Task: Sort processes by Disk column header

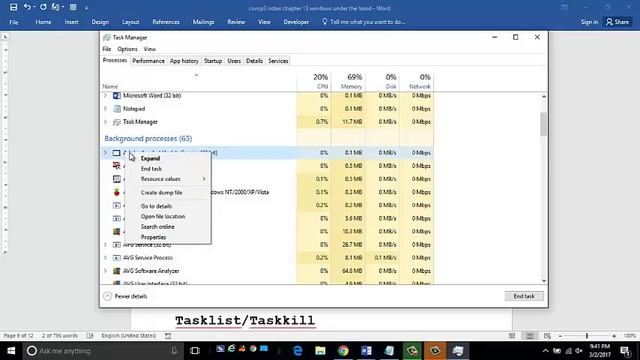Action: tap(382, 81)
